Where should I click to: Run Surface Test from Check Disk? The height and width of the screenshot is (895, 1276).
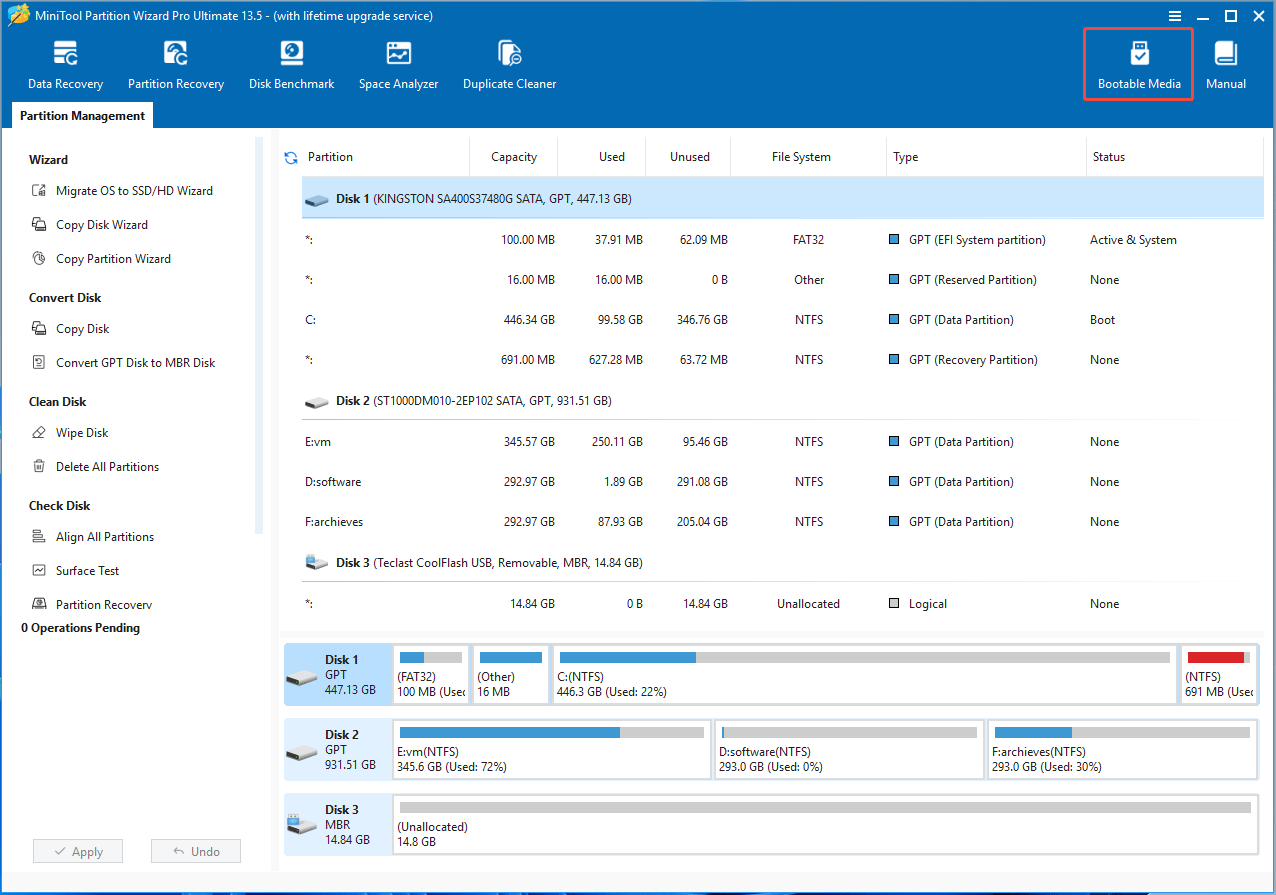click(x=87, y=571)
